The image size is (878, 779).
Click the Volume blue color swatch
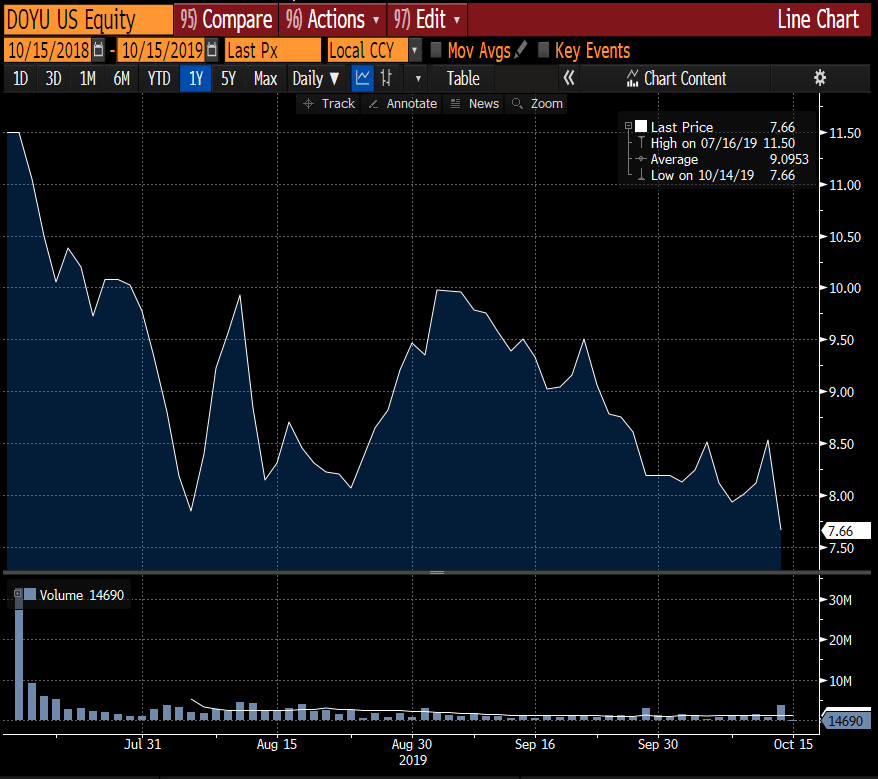(x=30, y=594)
